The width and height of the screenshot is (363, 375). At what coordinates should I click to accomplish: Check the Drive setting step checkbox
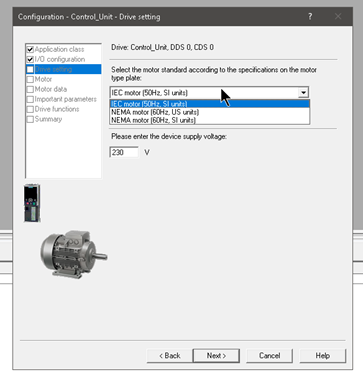(x=30, y=69)
